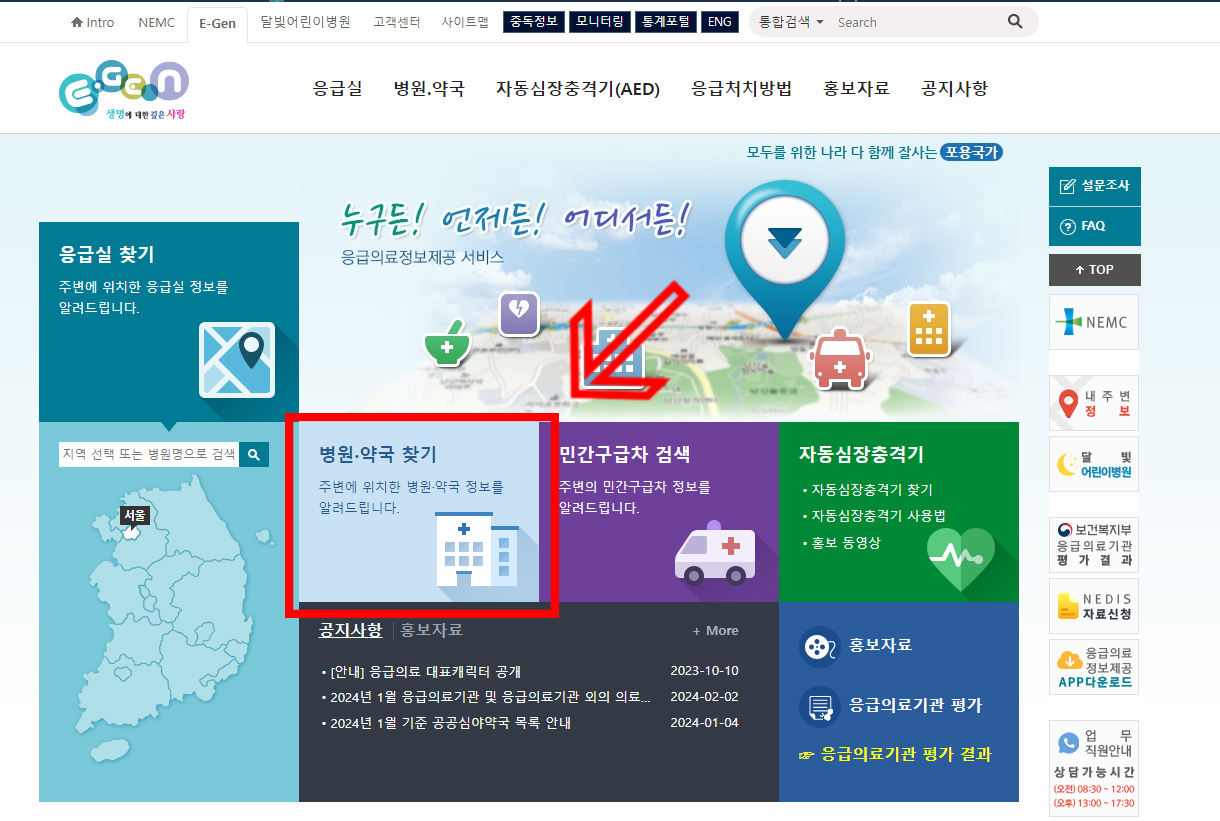Click the + More notices link
The width and height of the screenshot is (1220, 821).
point(715,630)
